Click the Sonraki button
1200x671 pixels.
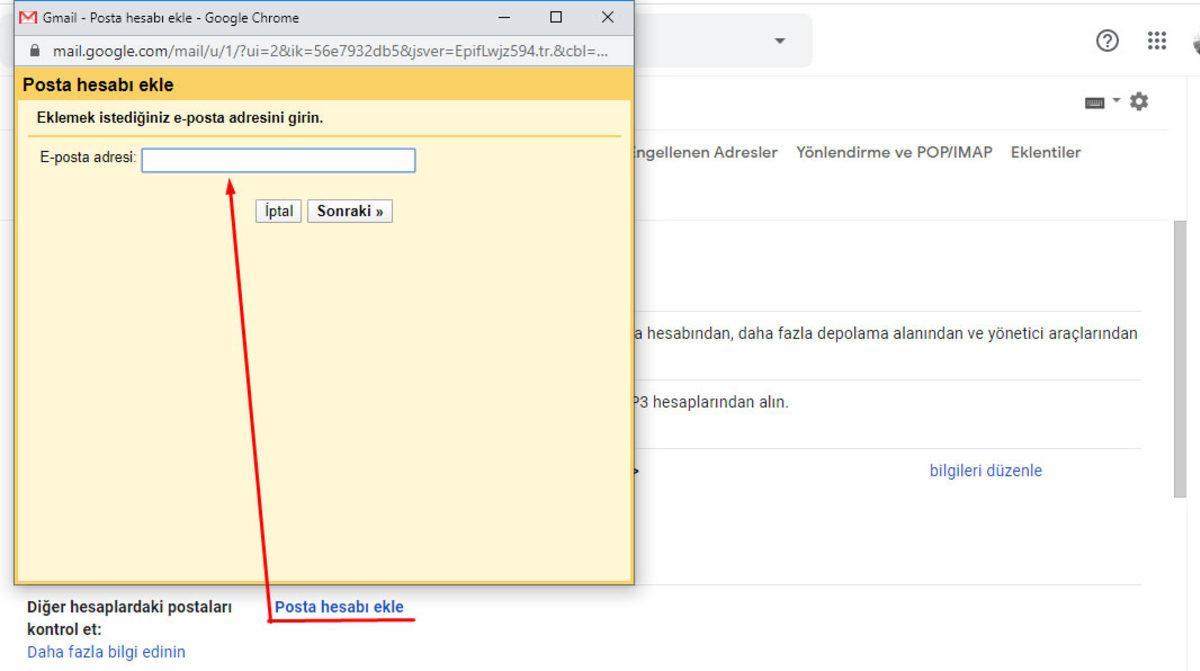pyautogui.click(x=350, y=210)
